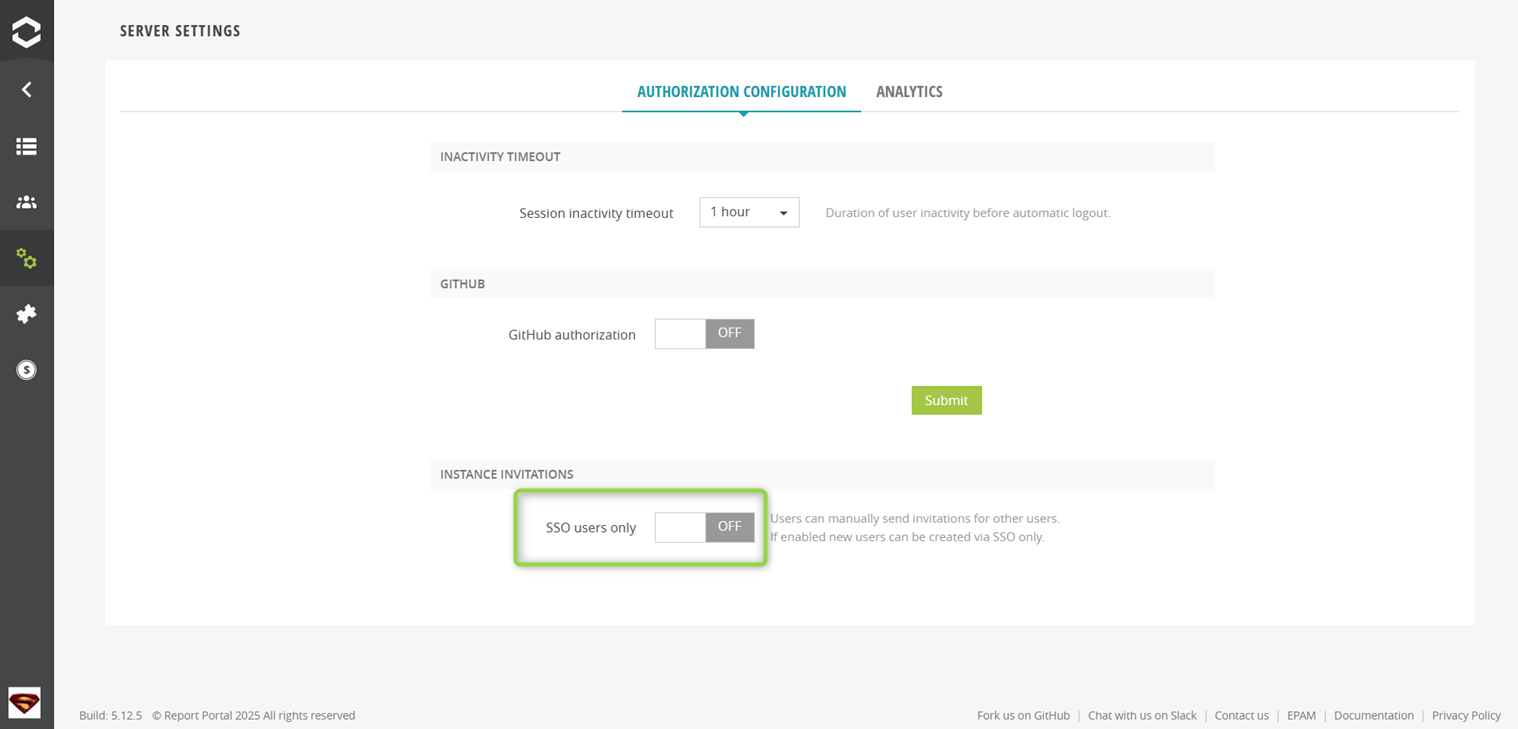Open the dollar sign icon in sidebar
The width and height of the screenshot is (1518, 729).
[x=27, y=370]
